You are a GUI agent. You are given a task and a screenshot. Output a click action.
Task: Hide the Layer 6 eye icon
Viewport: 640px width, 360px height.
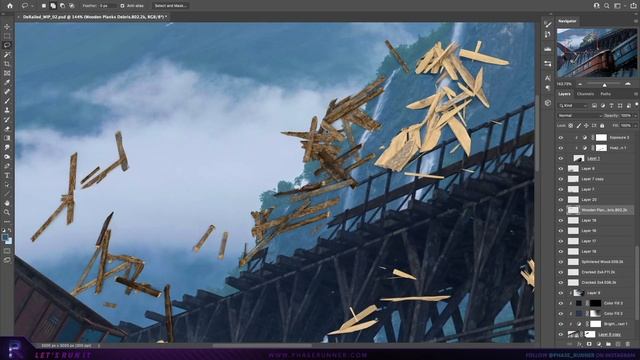(561, 169)
